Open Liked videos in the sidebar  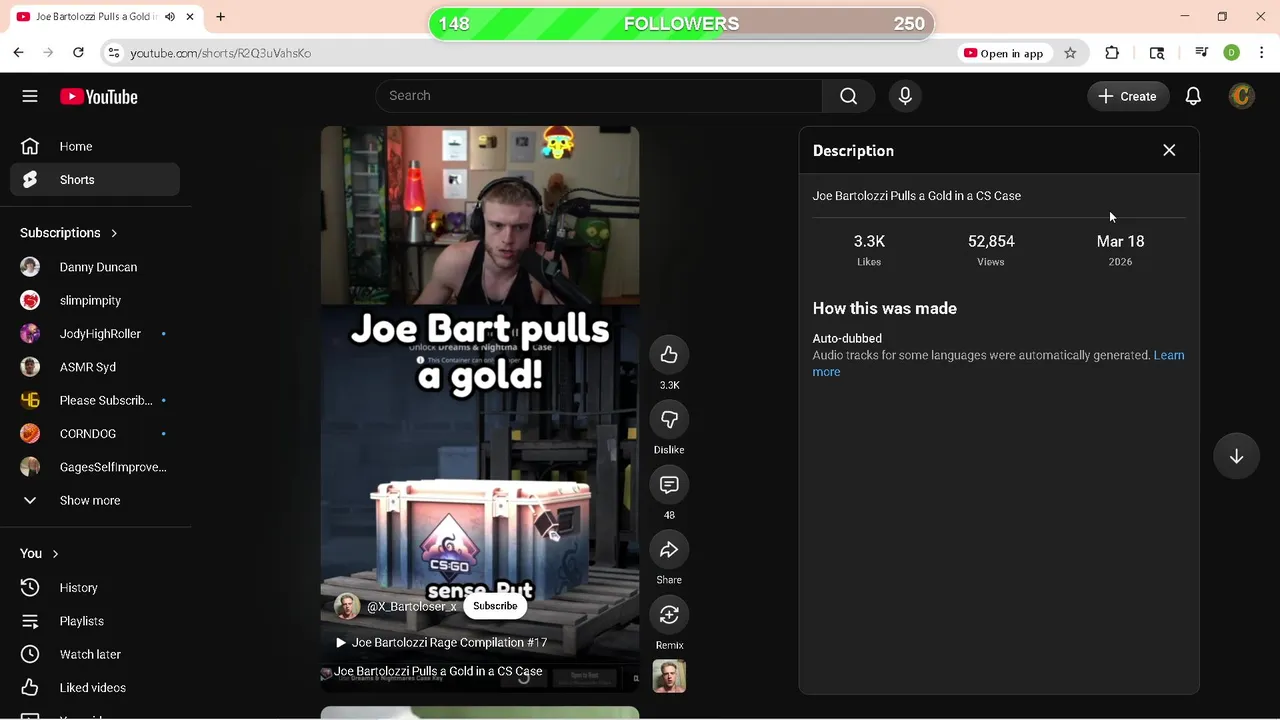[x=95, y=688]
